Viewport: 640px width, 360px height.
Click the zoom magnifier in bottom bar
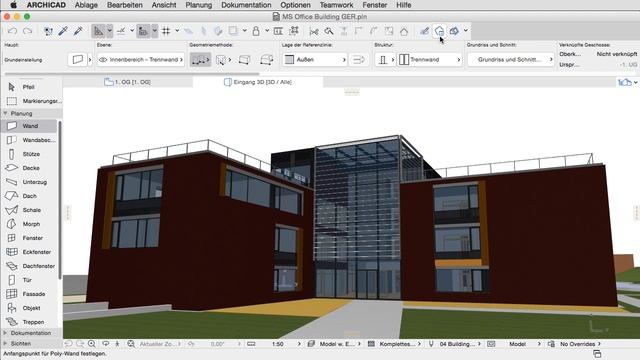[x=92, y=344]
